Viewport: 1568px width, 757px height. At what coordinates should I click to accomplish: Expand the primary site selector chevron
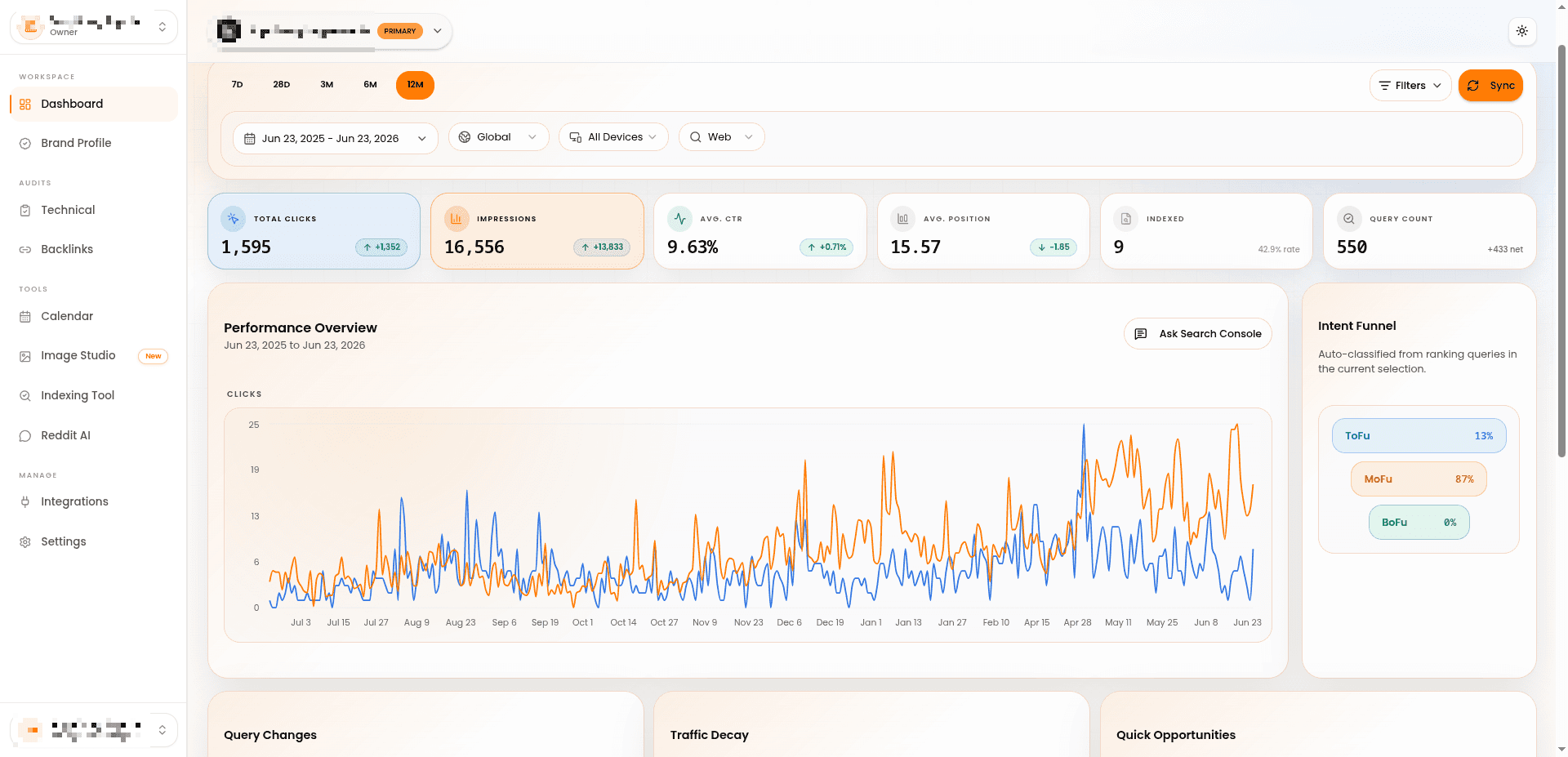pos(438,31)
